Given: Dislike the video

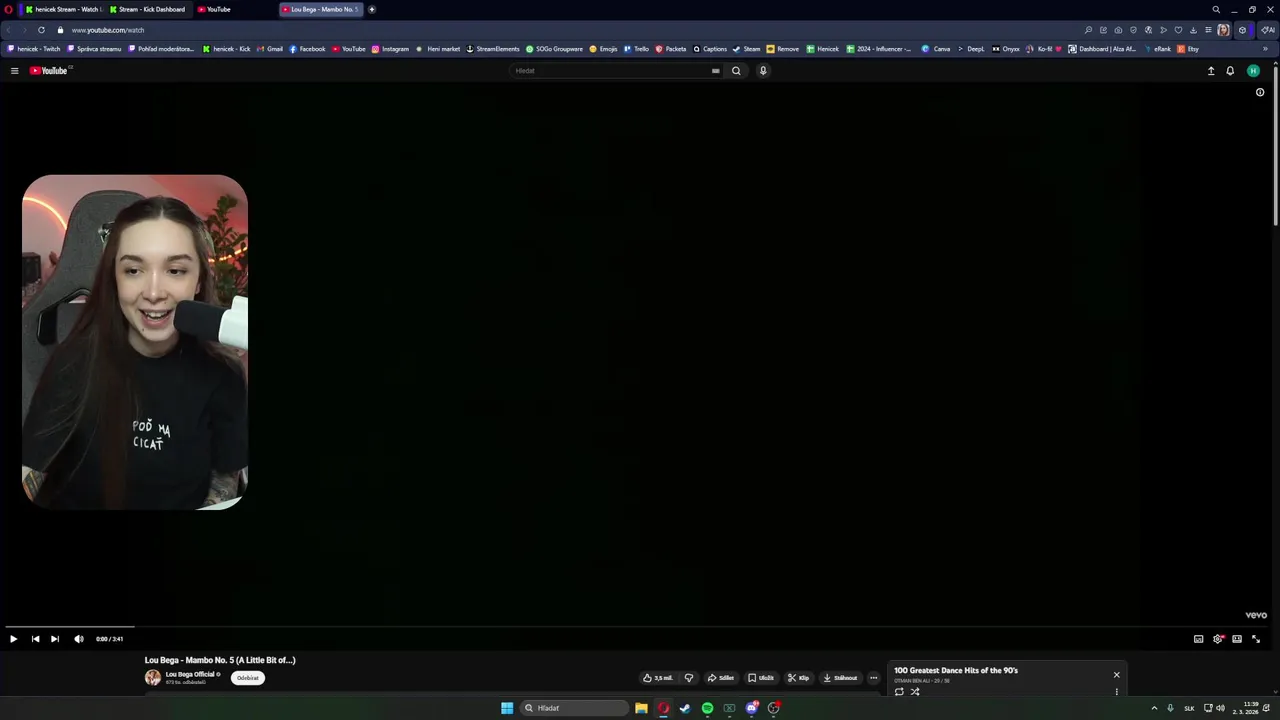Looking at the screenshot, I should coord(688,678).
